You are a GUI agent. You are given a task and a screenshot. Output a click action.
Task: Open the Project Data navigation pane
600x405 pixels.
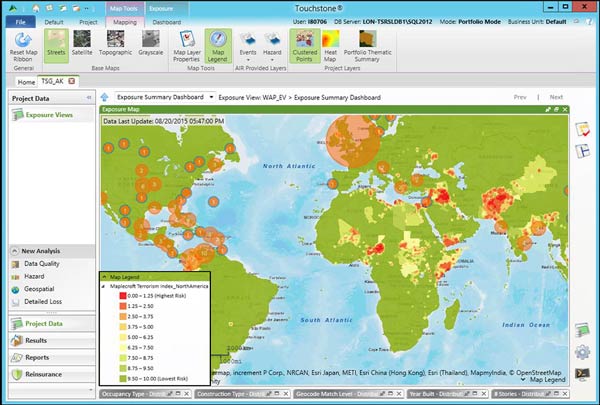(x=52, y=324)
